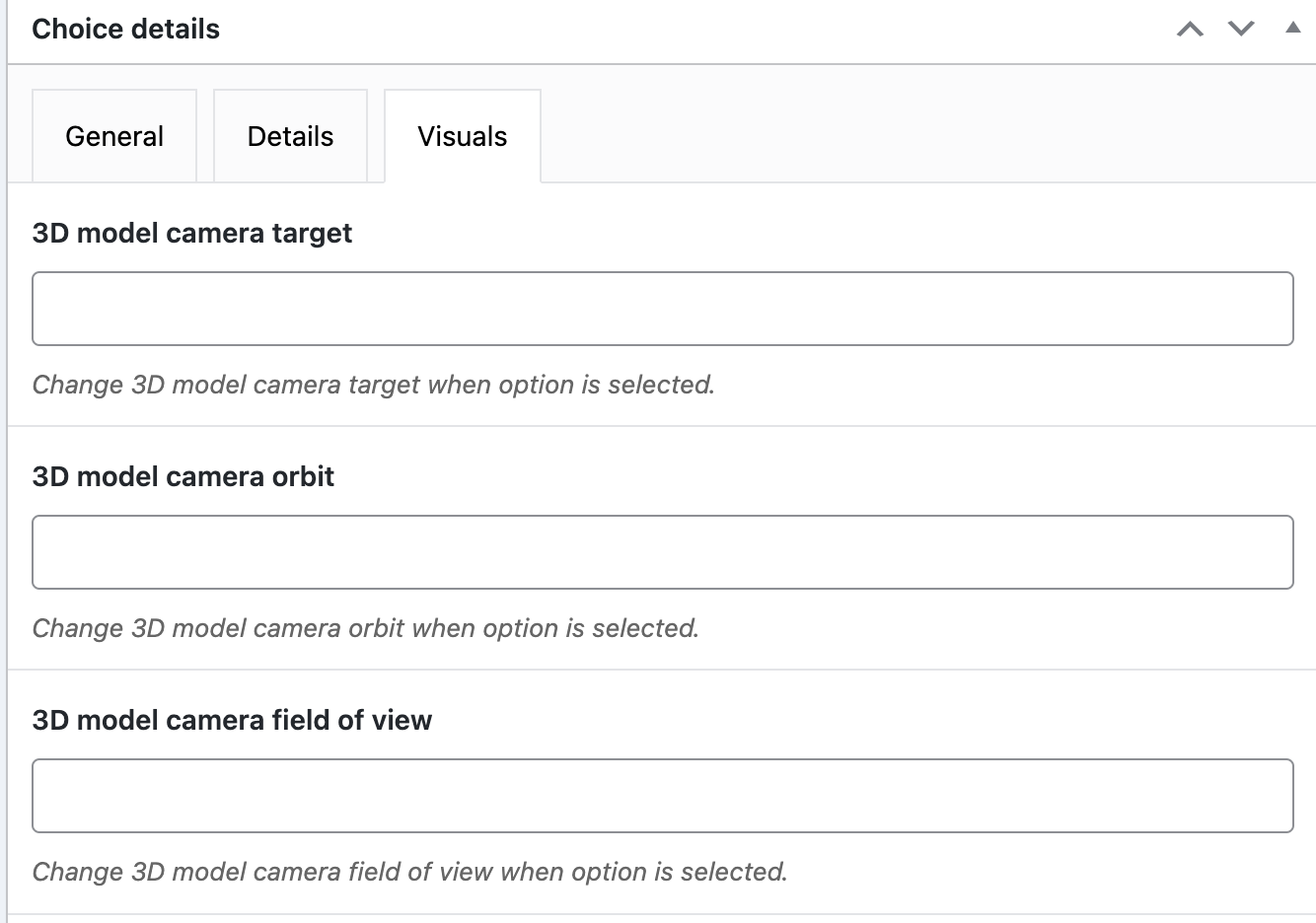Move the Choice details panel up
The height and width of the screenshot is (923, 1316).
click(1190, 30)
